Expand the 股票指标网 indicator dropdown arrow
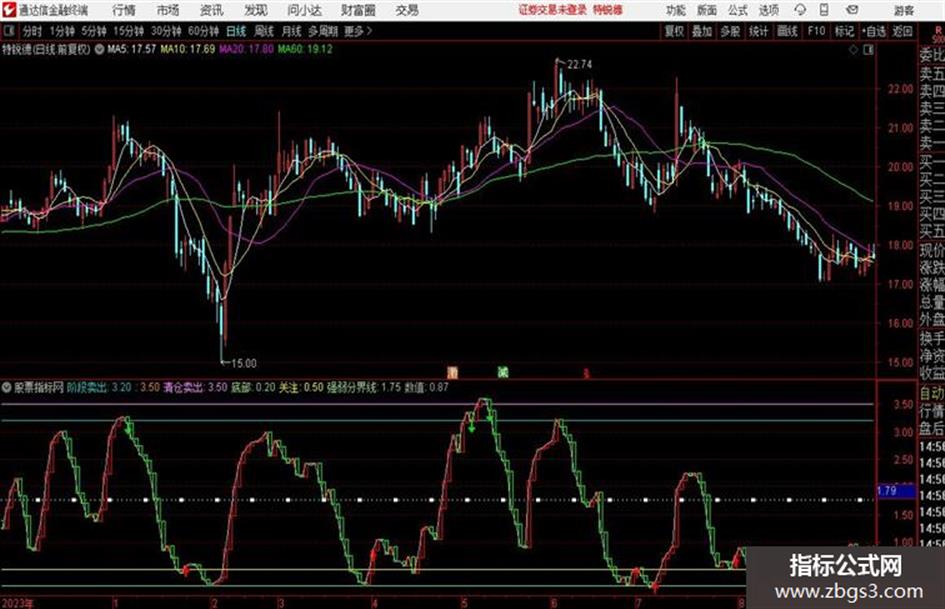The height and width of the screenshot is (609, 945). pyautogui.click(x=7, y=387)
